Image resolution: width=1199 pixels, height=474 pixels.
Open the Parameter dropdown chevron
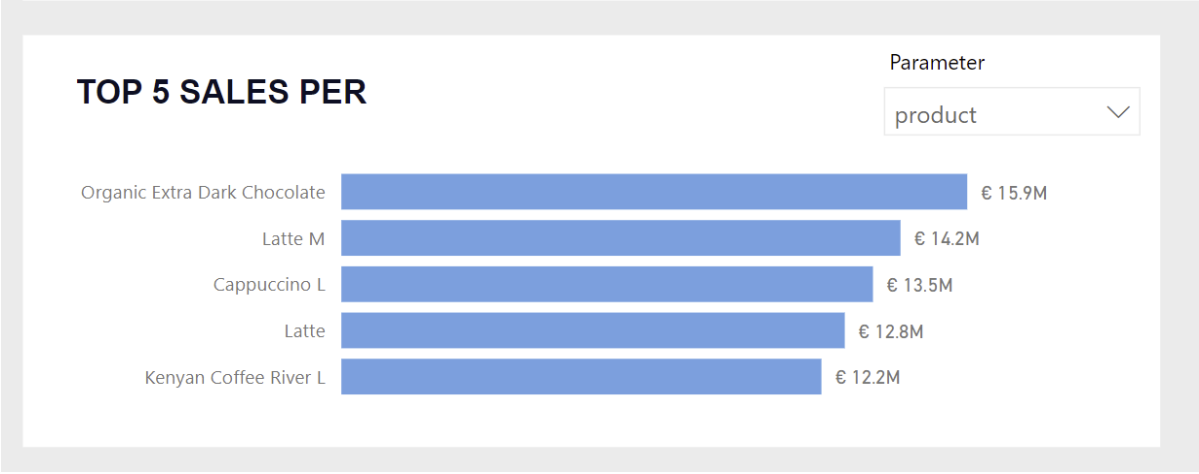(1118, 112)
